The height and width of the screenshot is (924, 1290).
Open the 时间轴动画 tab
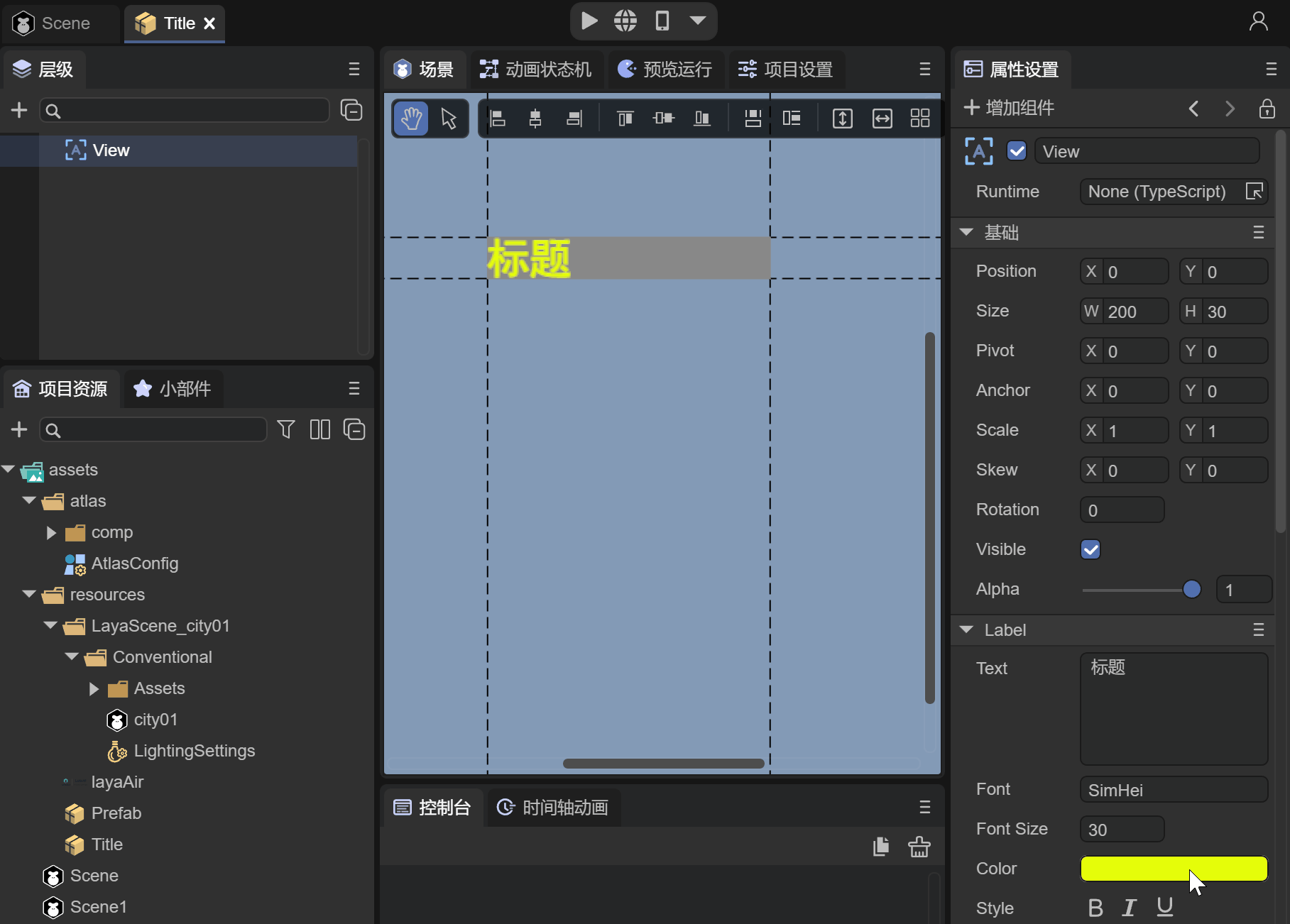pos(552,808)
